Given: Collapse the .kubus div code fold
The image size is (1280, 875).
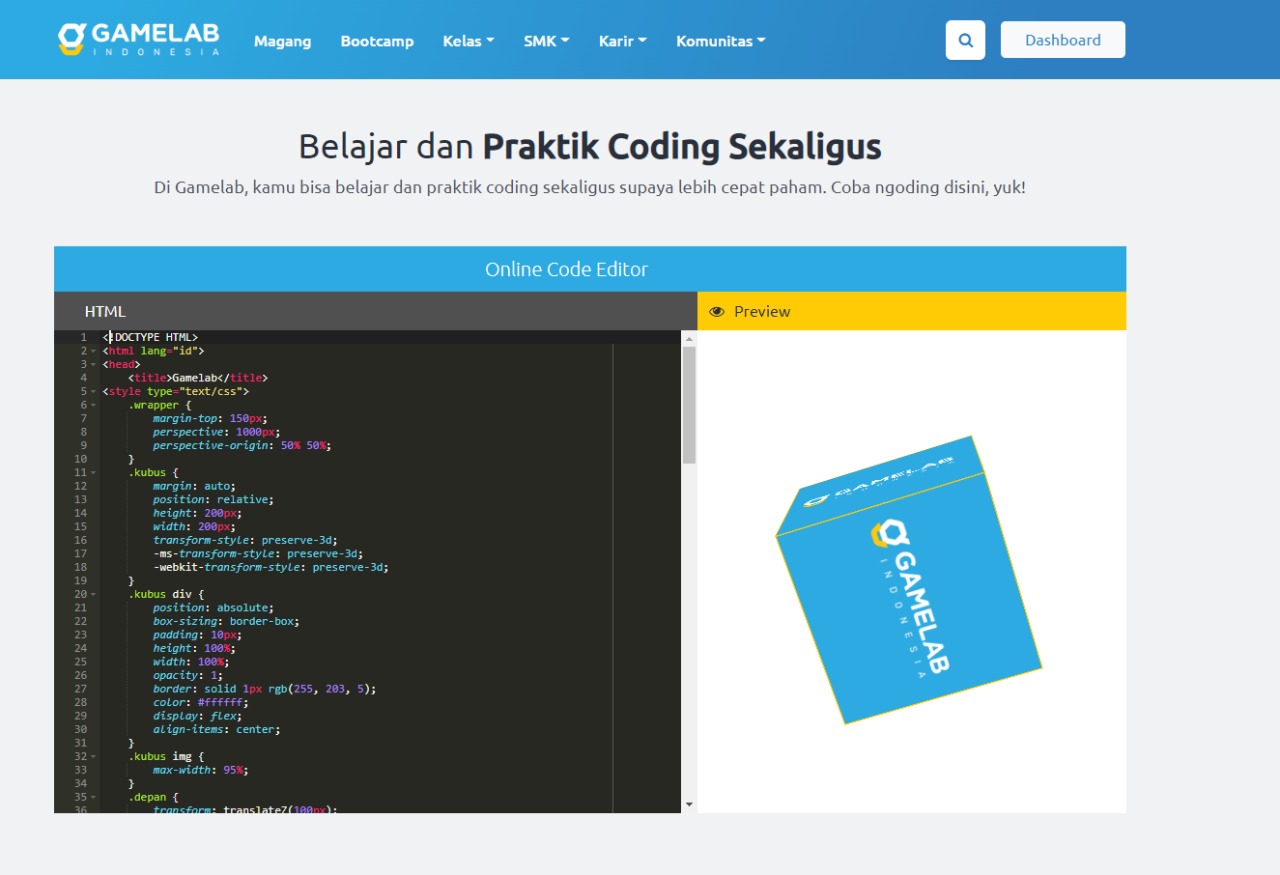Looking at the screenshot, I should 91,593.
